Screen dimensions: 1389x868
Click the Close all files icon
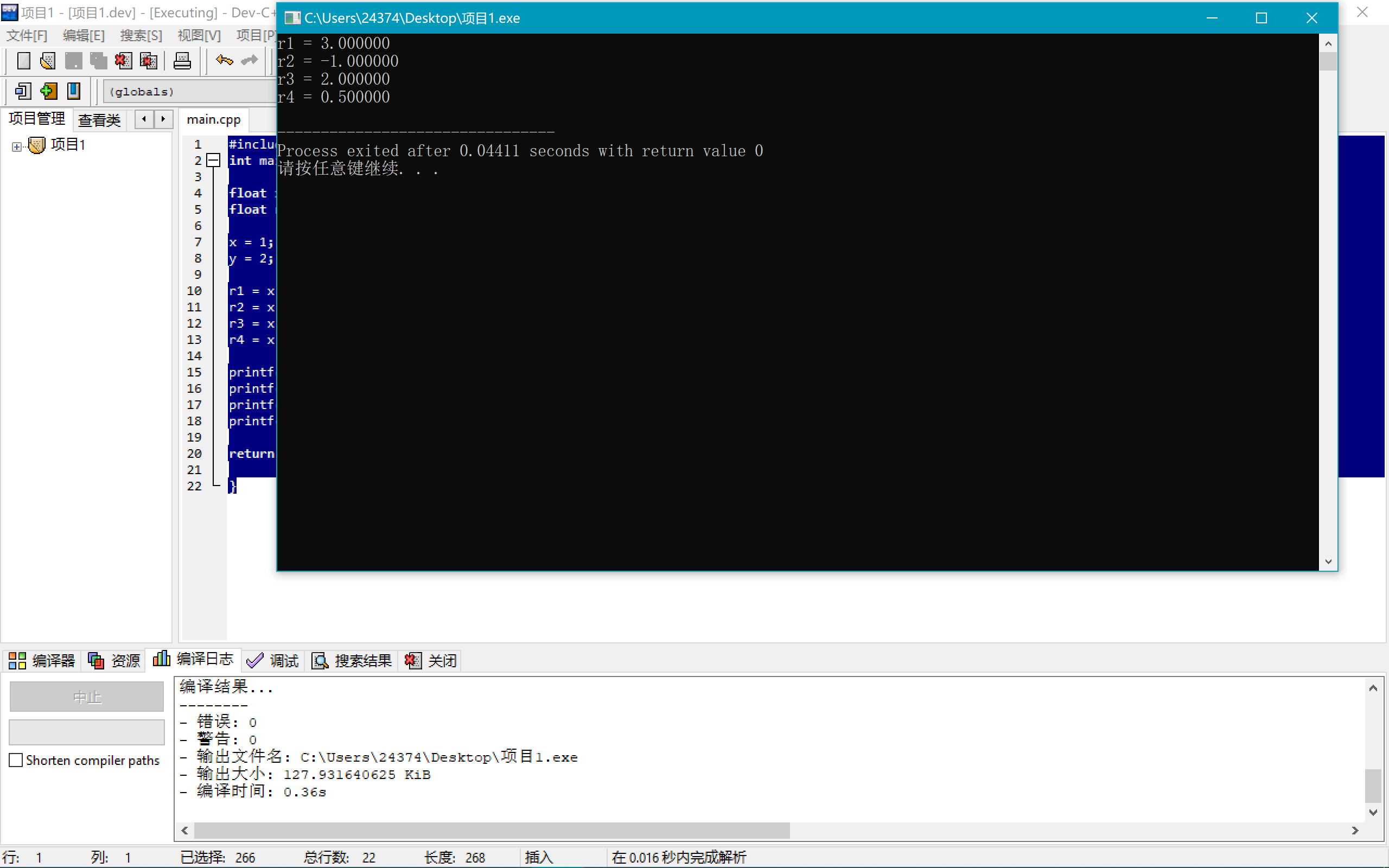(148, 61)
